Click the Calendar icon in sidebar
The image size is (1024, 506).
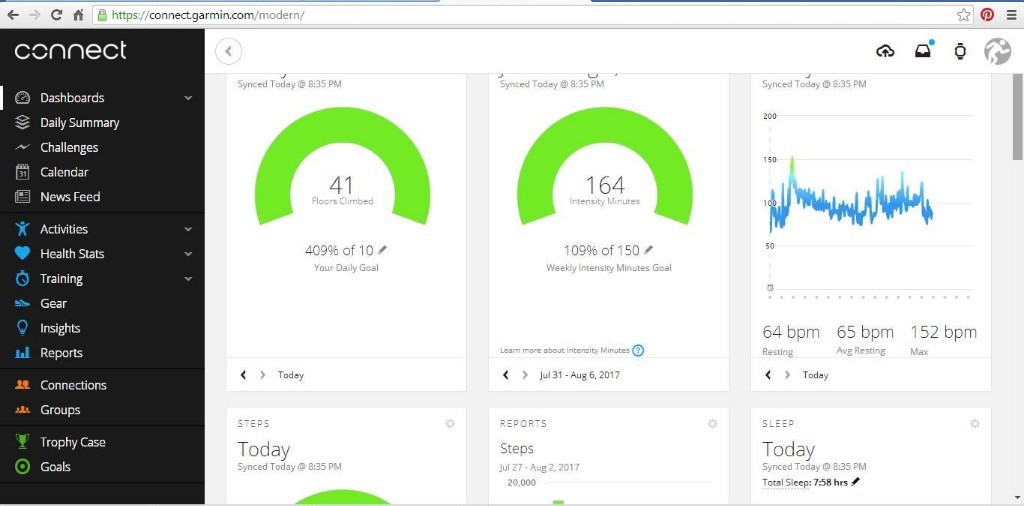coord(23,172)
